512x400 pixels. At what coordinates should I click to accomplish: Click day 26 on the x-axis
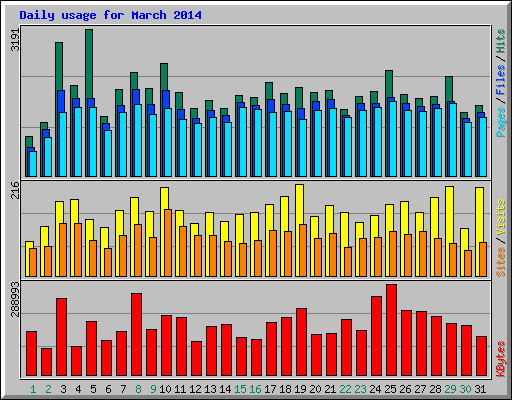tap(405, 389)
